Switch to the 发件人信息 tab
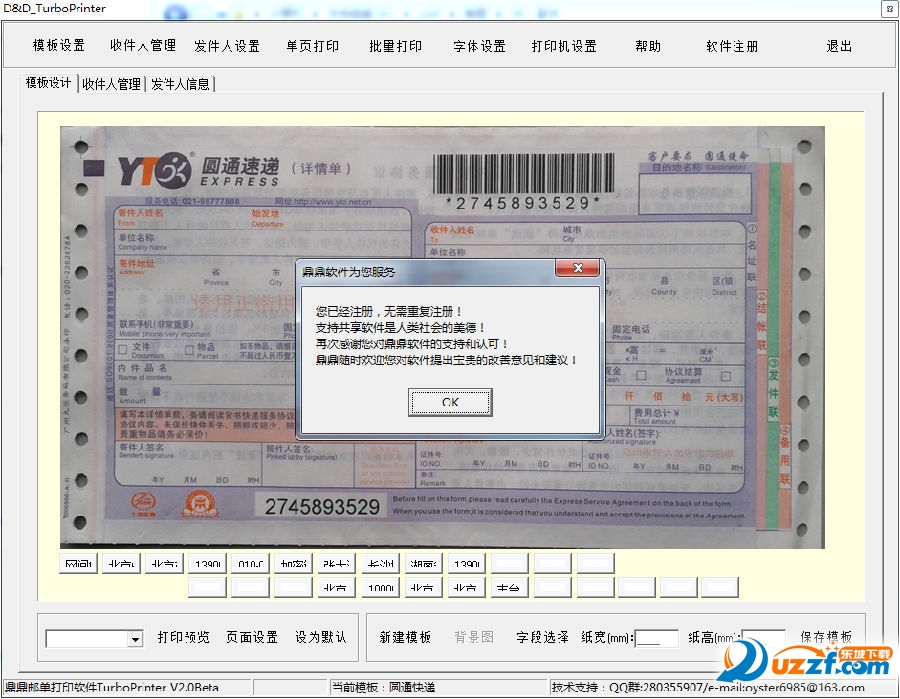 point(180,84)
